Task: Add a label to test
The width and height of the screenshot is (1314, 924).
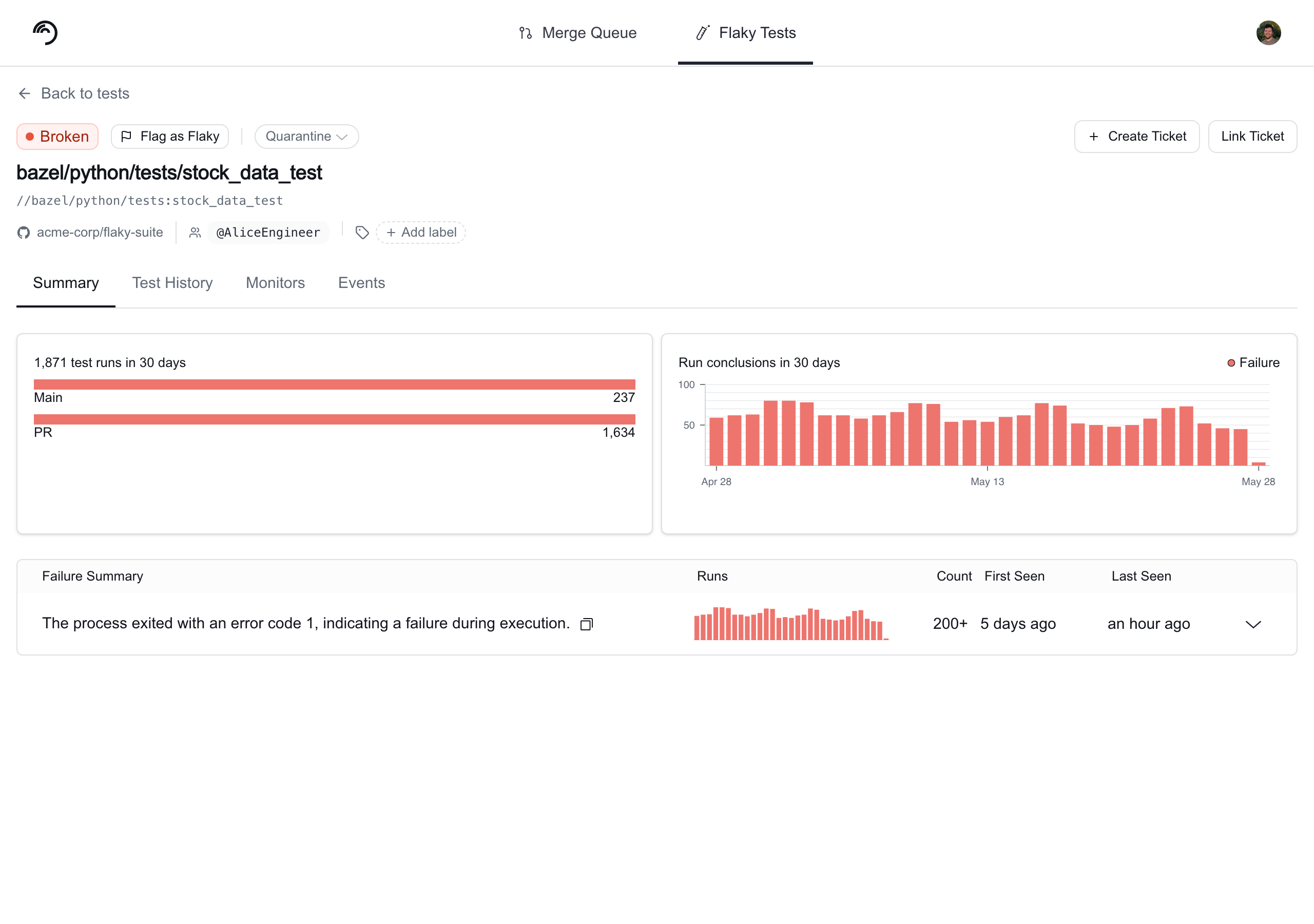Action: click(x=421, y=233)
